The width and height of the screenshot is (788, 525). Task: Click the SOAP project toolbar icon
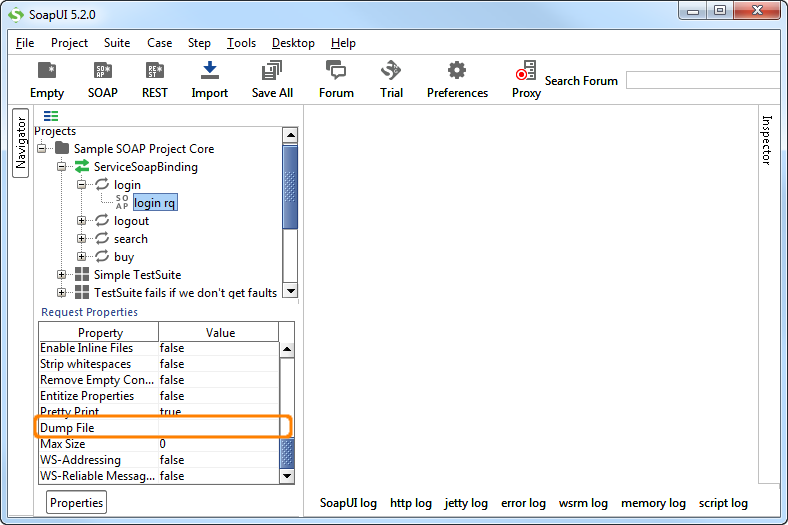coord(103,71)
